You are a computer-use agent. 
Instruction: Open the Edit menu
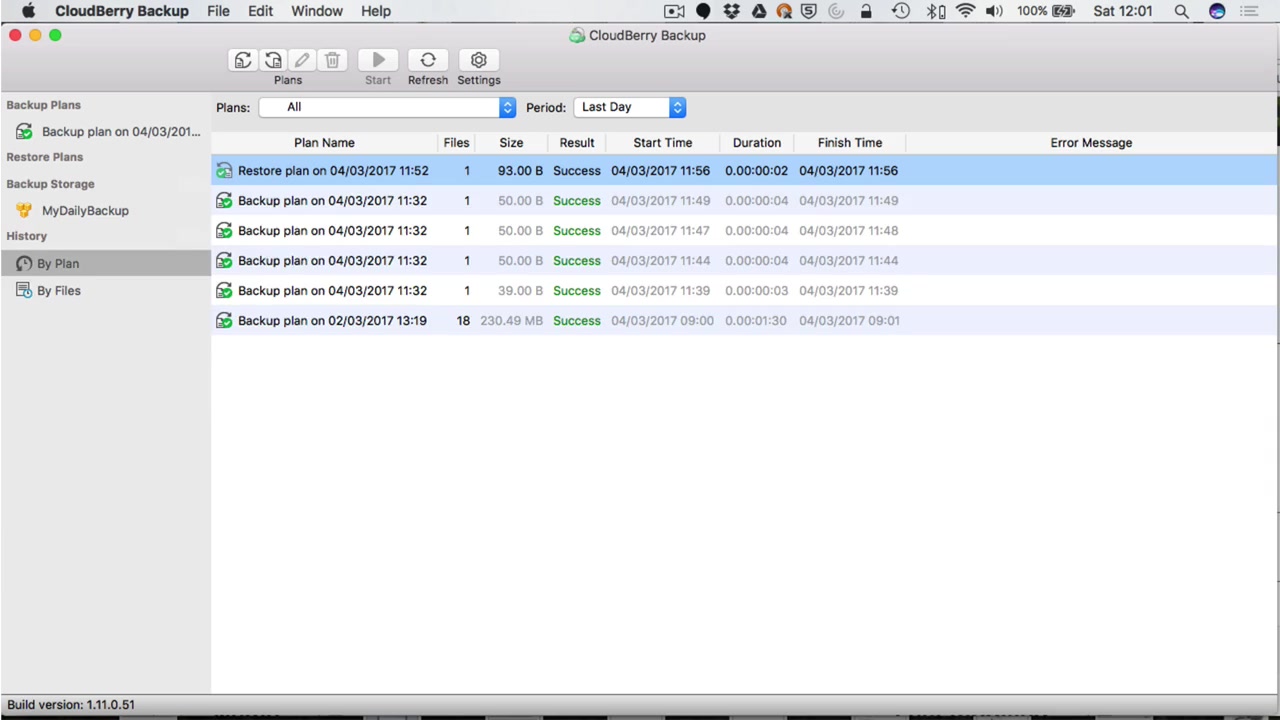coord(260,11)
